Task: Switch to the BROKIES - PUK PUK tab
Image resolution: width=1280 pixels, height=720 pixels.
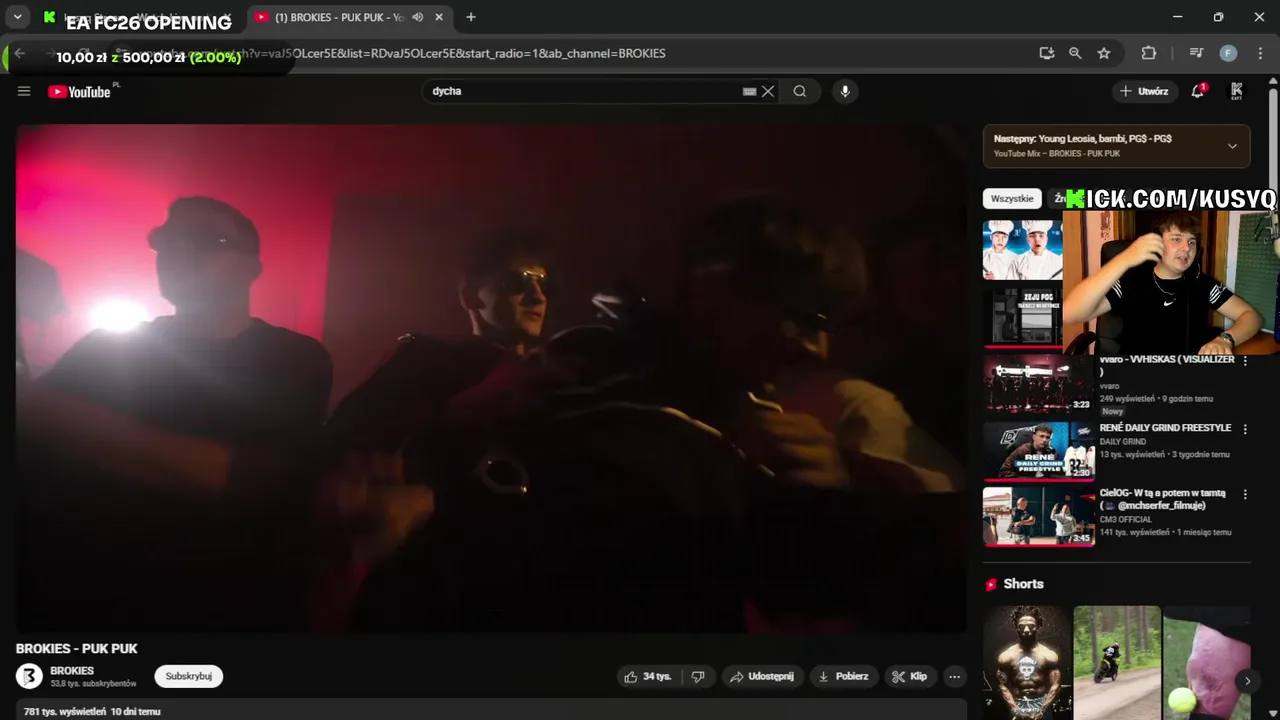Action: (x=338, y=17)
